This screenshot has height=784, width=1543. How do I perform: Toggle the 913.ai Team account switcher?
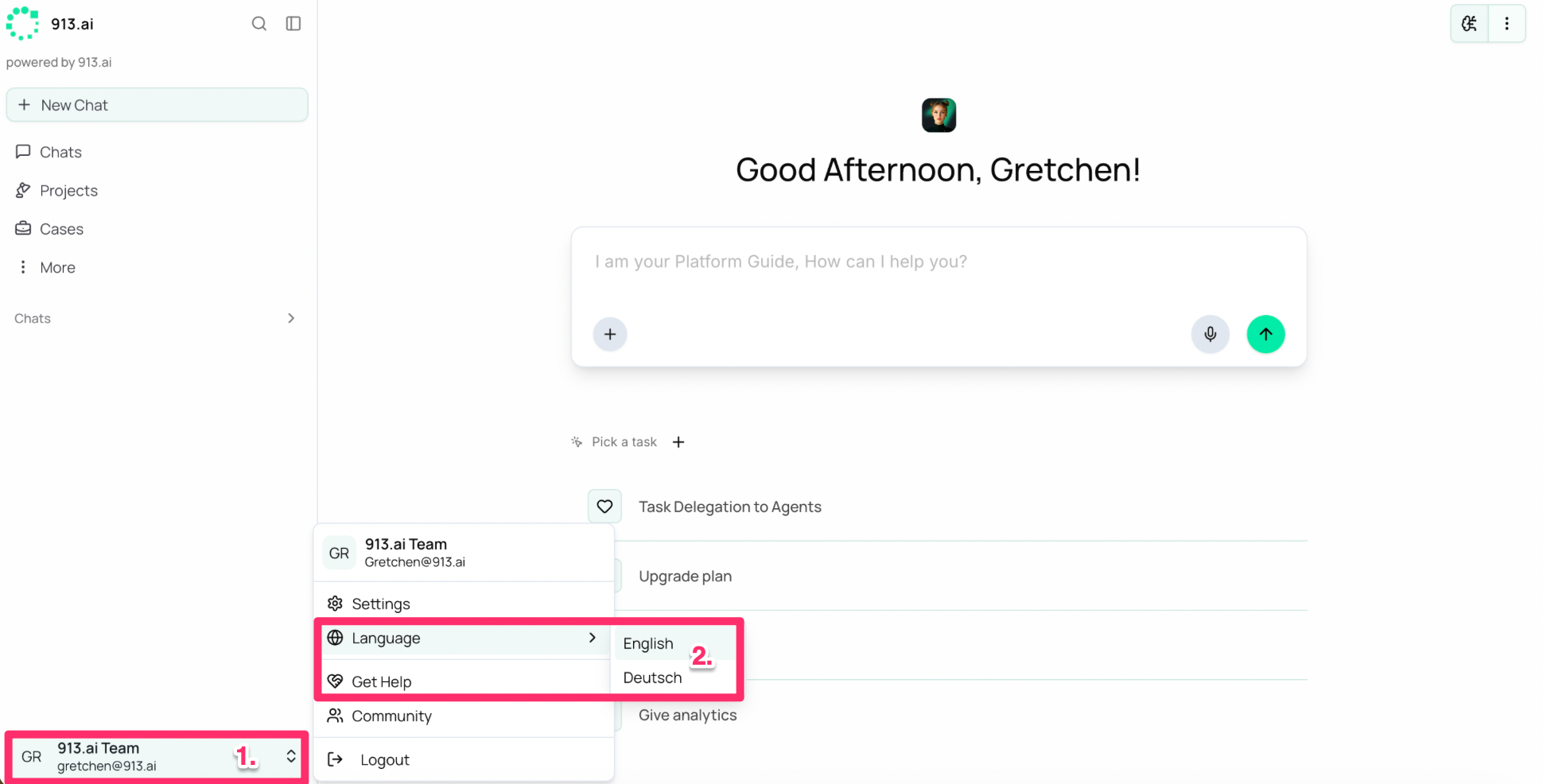click(157, 757)
